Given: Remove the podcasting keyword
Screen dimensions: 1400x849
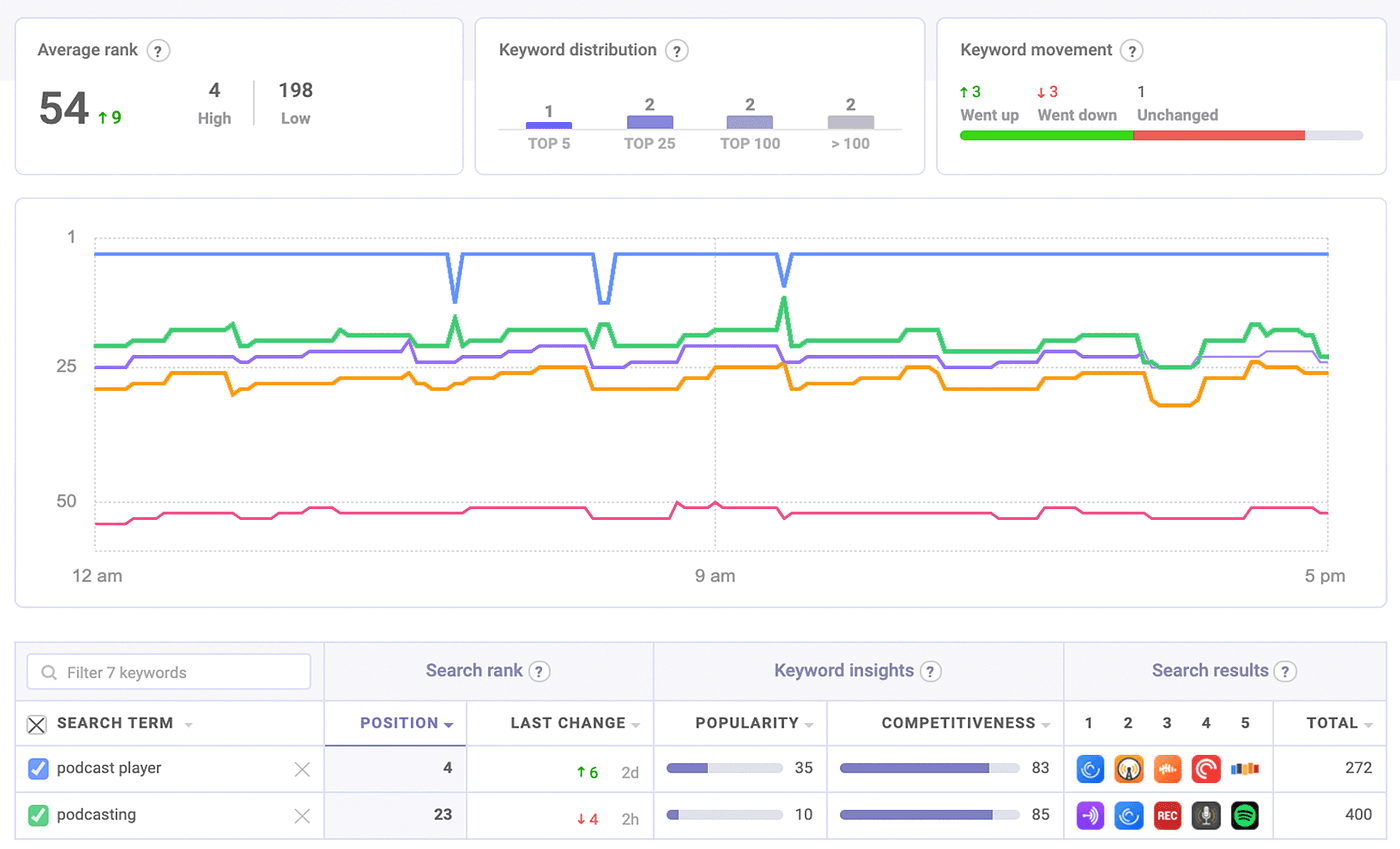Looking at the screenshot, I should [302, 815].
